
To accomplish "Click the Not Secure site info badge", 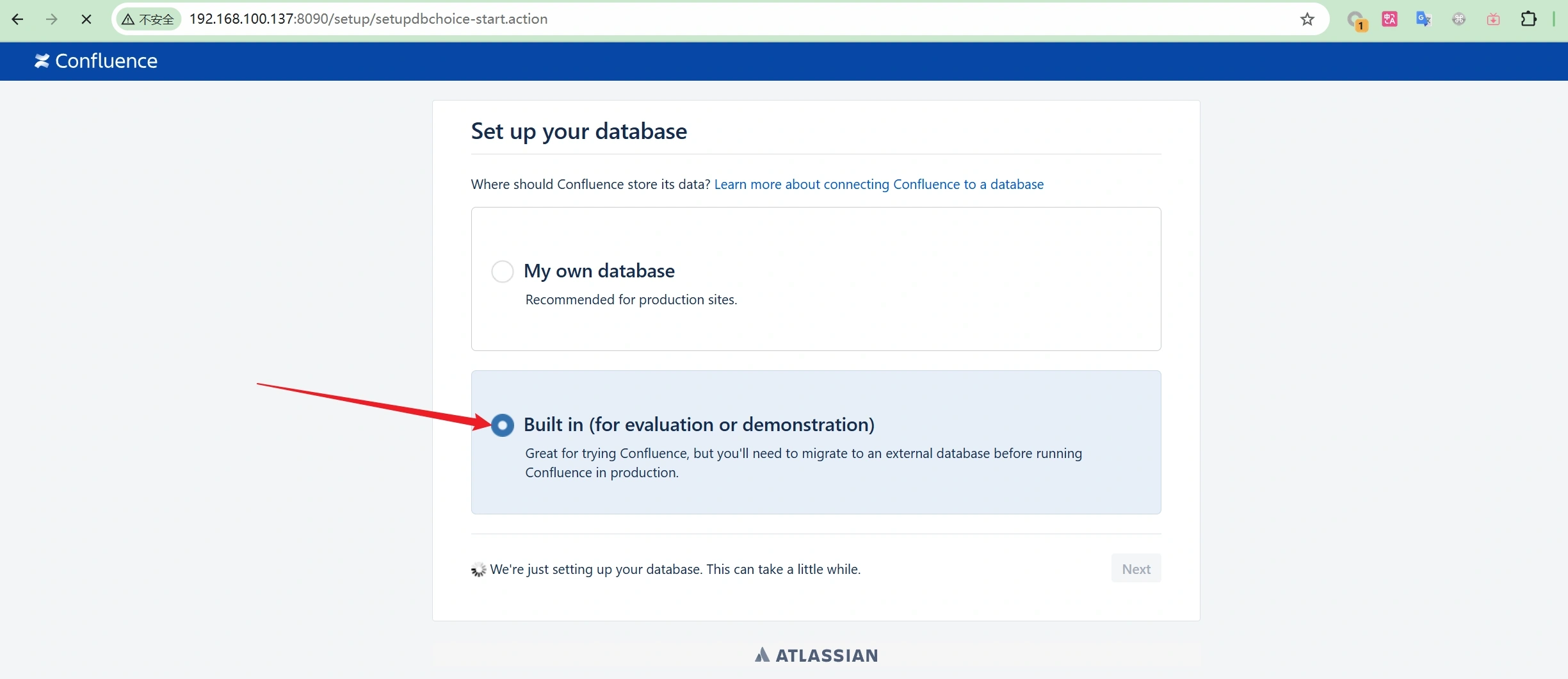I will point(149,19).
